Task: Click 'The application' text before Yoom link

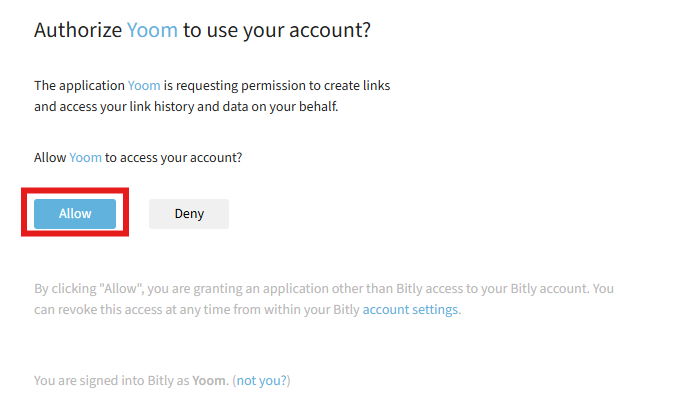Action: (x=79, y=86)
